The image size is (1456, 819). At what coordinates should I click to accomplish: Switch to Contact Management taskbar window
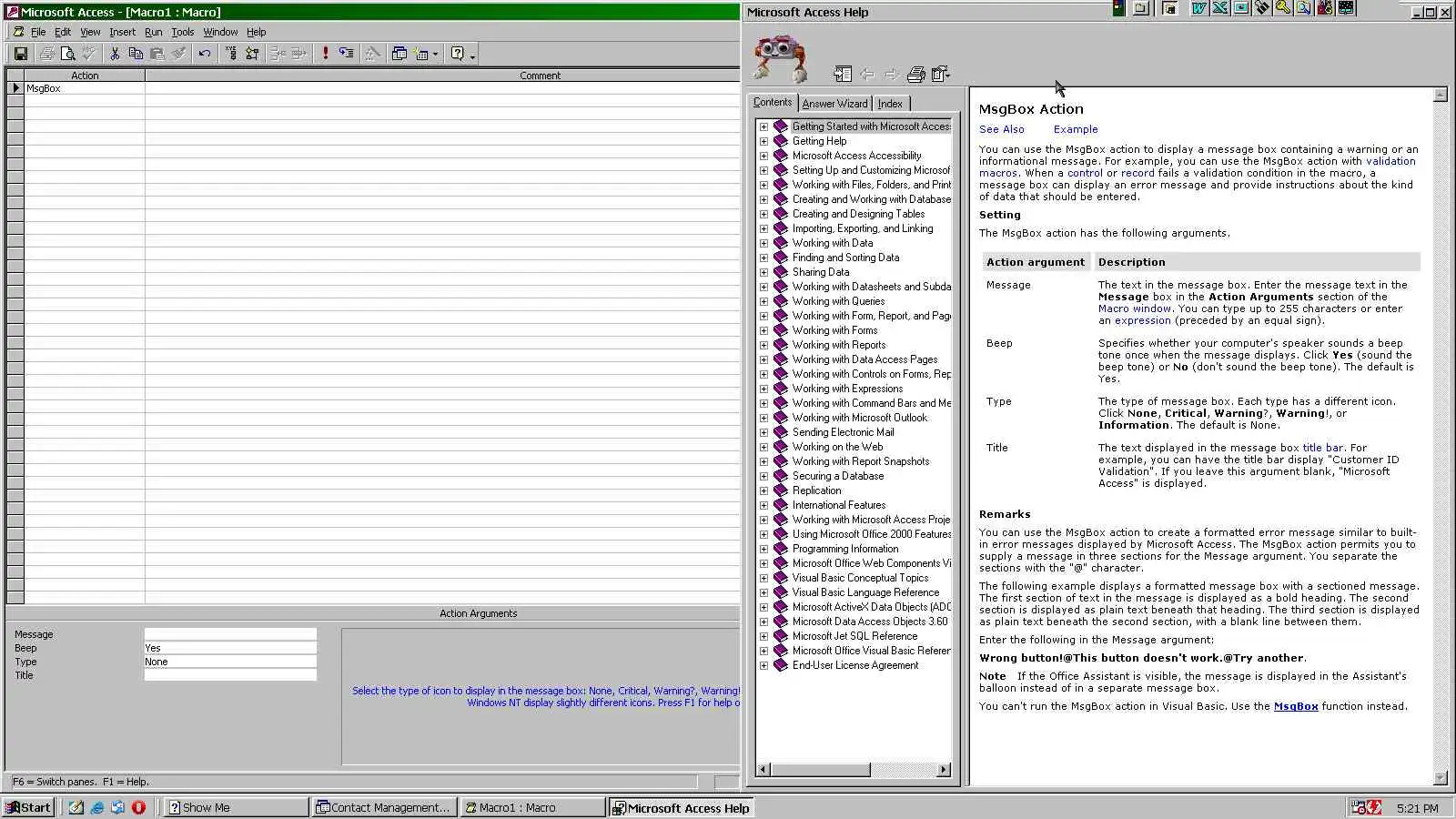382,807
